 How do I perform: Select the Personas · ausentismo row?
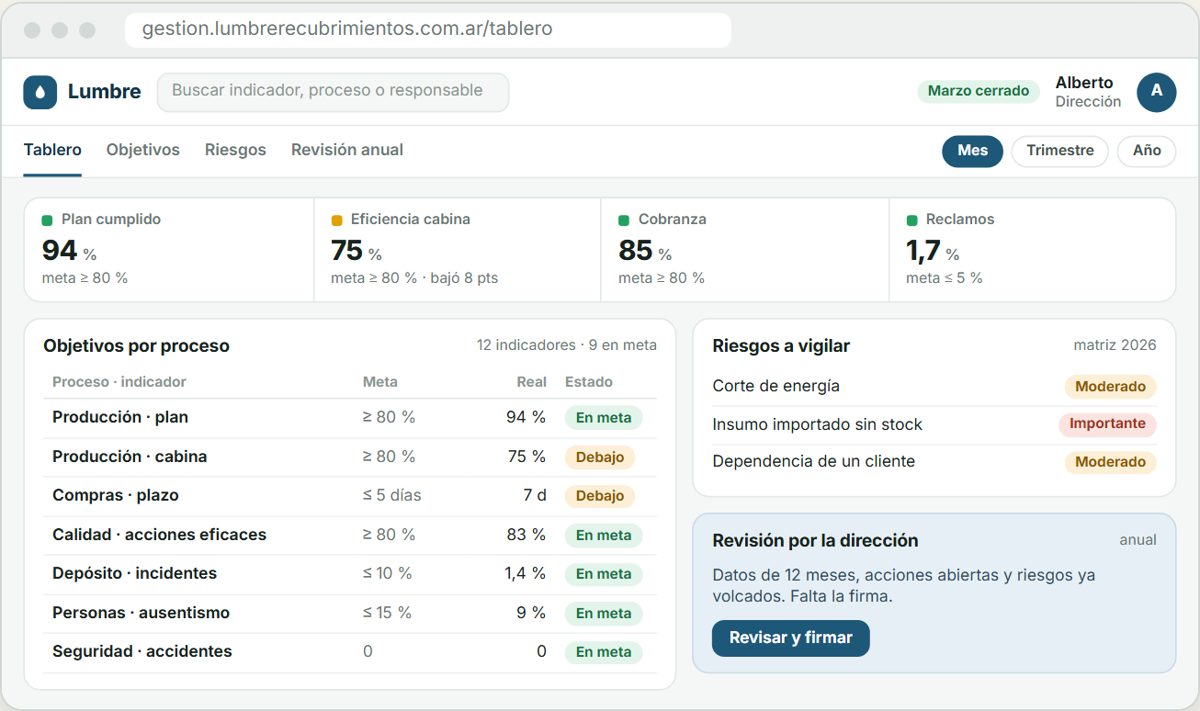(x=350, y=613)
